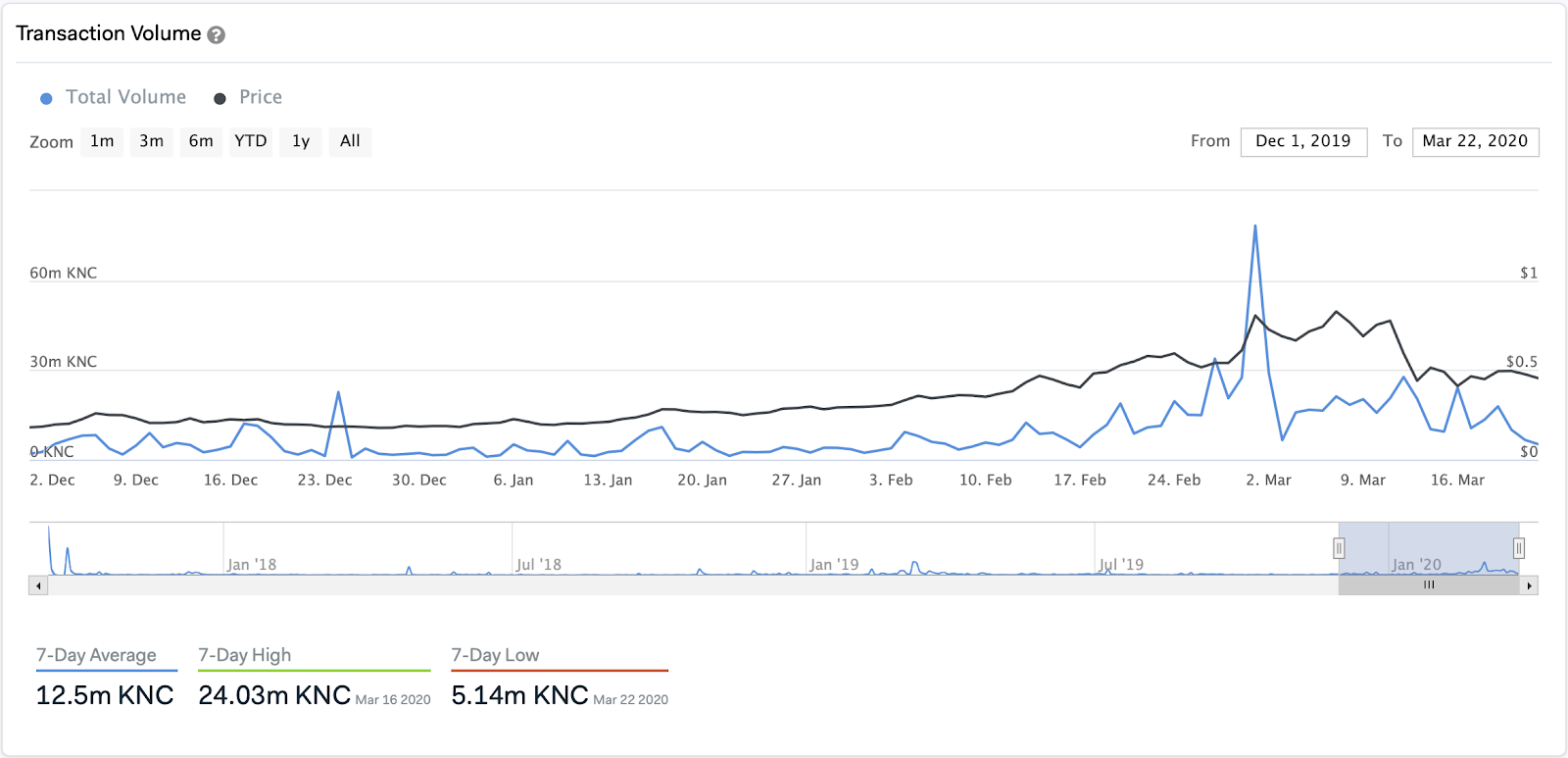The width and height of the screenshot is (1568, 758).
Task: Edit the From date field
Action: point(1303,142)
